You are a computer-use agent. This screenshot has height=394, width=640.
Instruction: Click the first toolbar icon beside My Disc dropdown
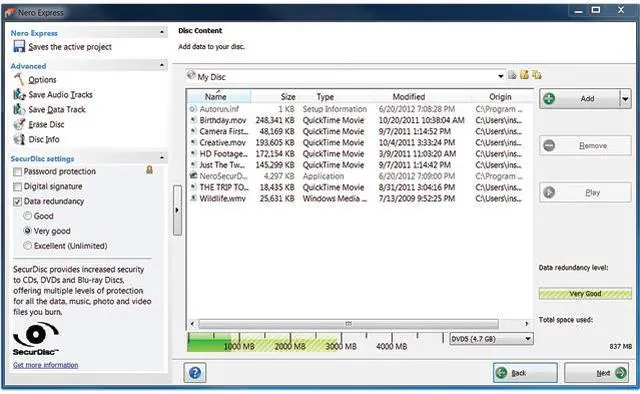point(512,75)
